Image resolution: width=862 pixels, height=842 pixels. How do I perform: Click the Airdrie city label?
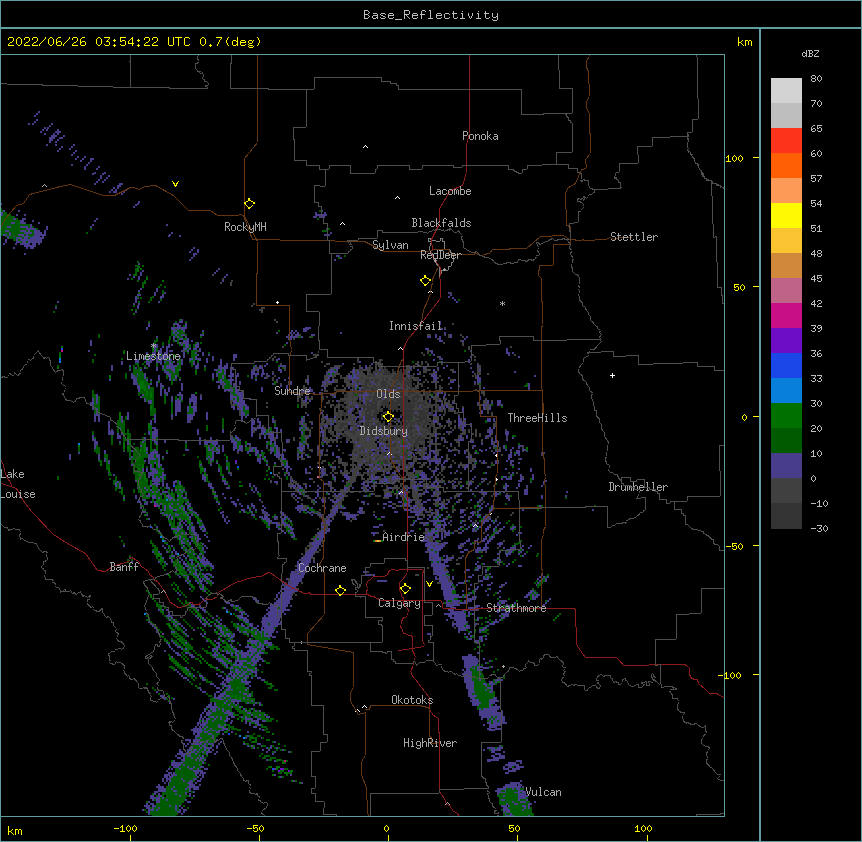[x=404, y=537]
